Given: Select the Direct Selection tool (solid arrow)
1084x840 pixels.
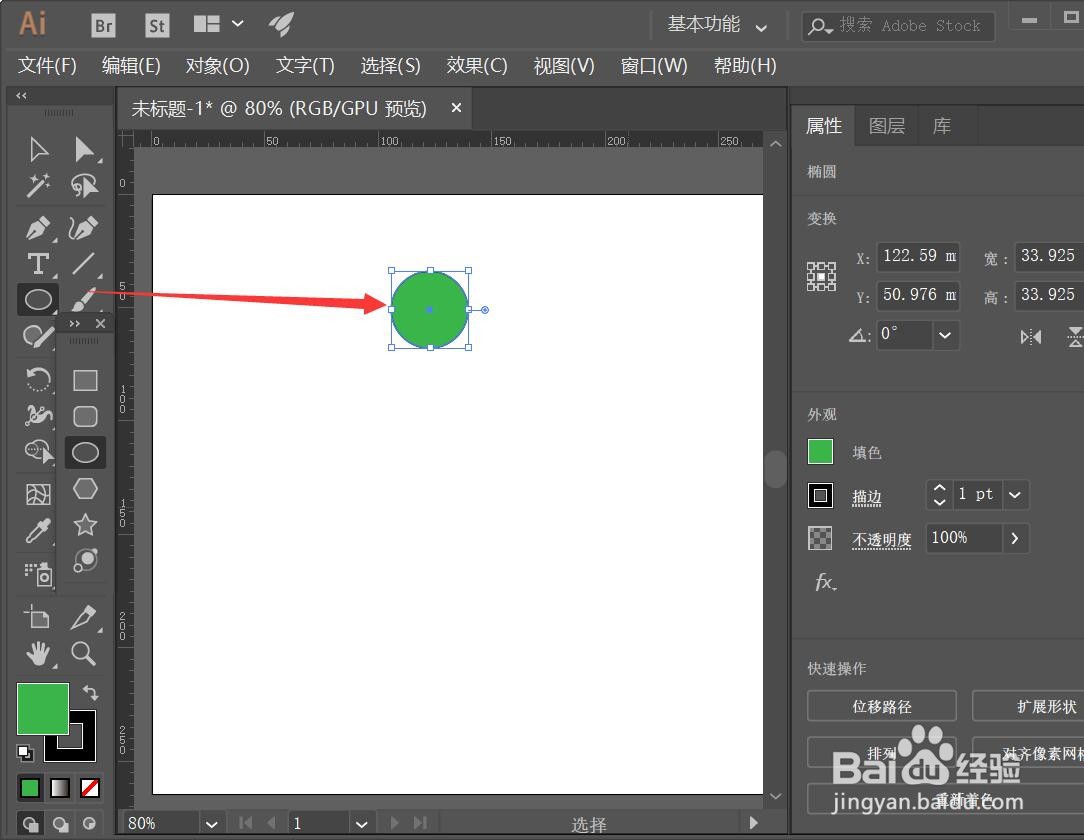Looking at the screenshot, I should tap(84, 149).
